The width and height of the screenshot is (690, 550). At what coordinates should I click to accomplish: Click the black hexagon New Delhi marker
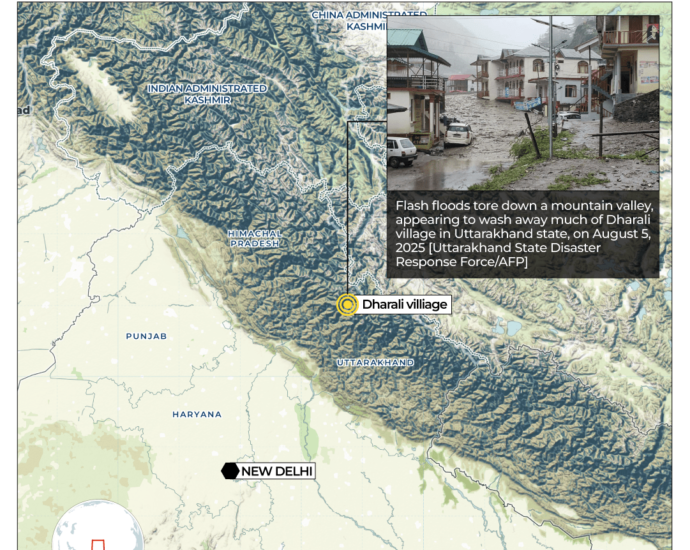pos(230,471)
